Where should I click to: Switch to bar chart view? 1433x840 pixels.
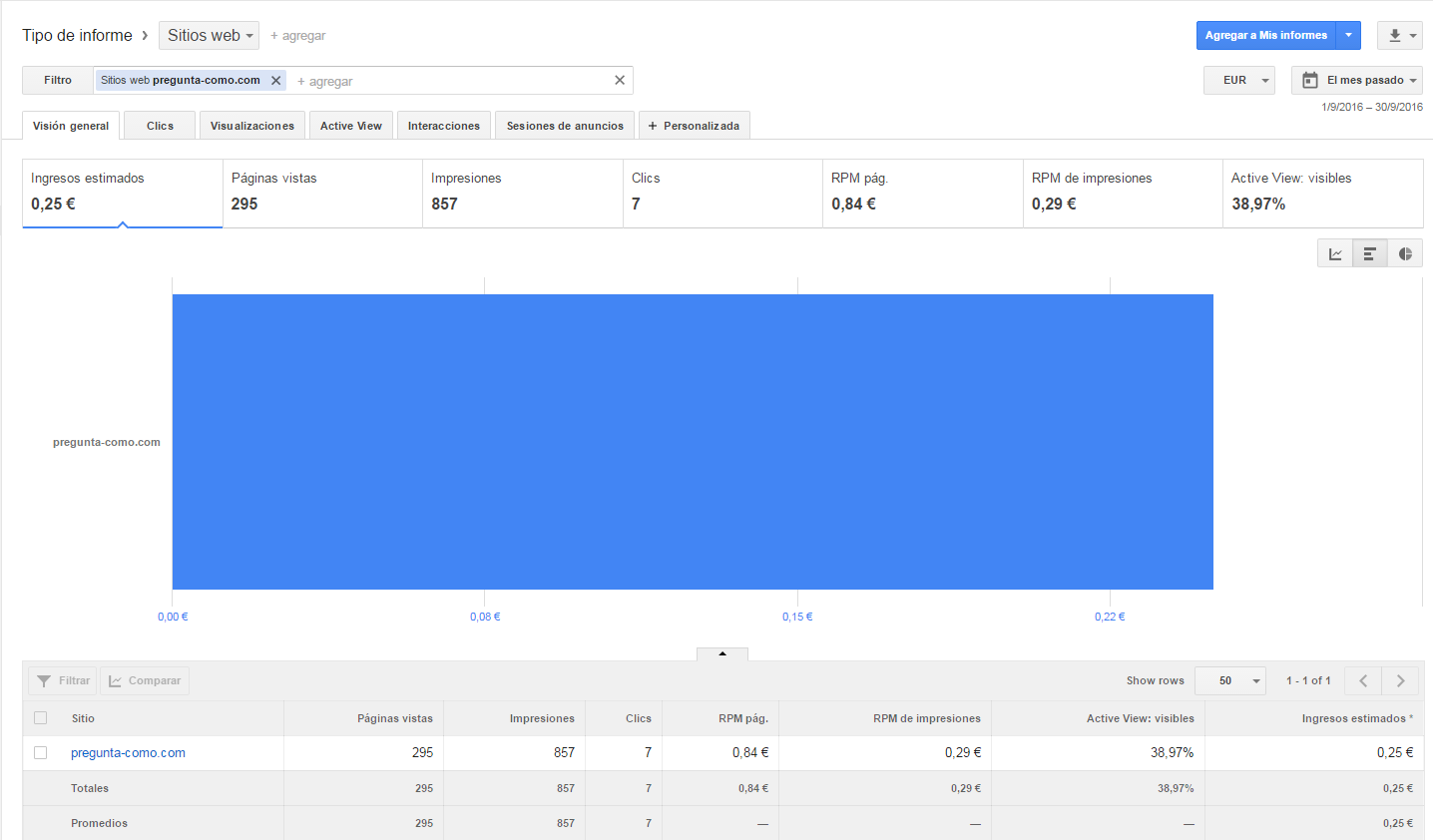click(1370, 253)
